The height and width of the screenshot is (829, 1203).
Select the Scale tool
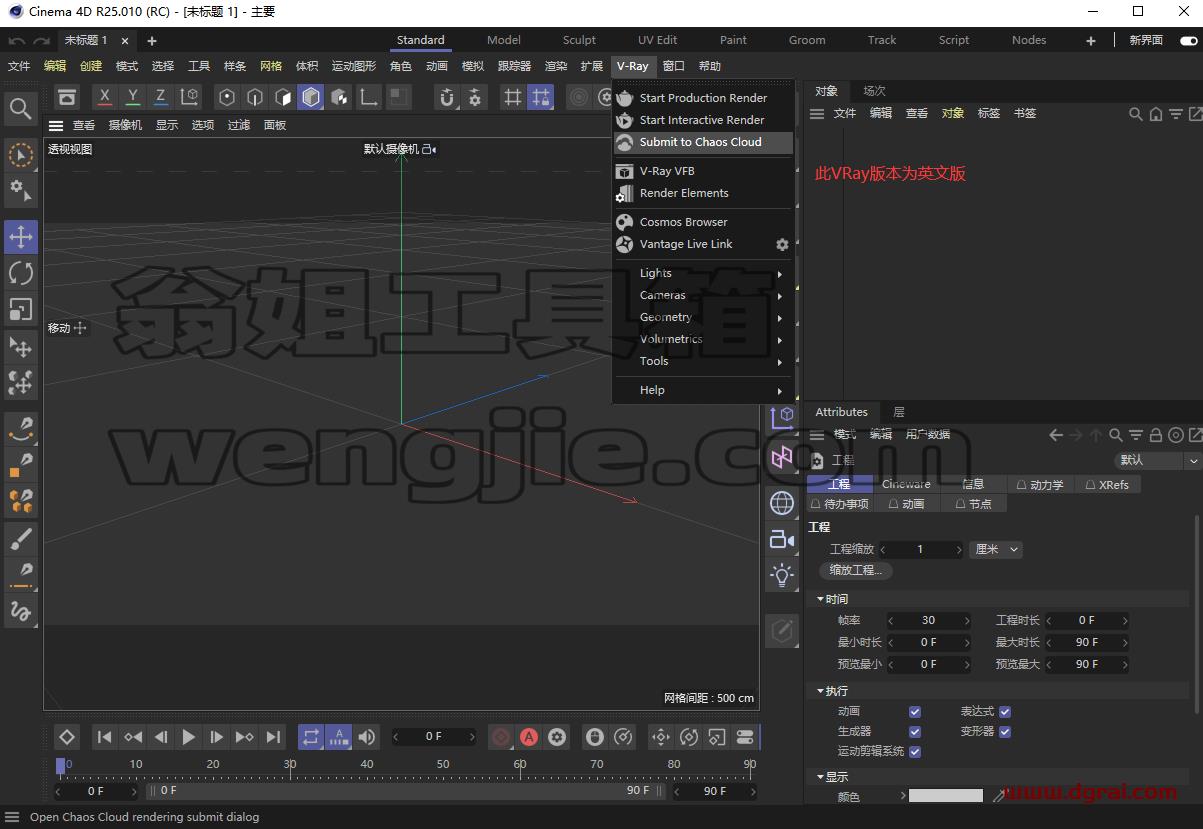pos(20,309)
